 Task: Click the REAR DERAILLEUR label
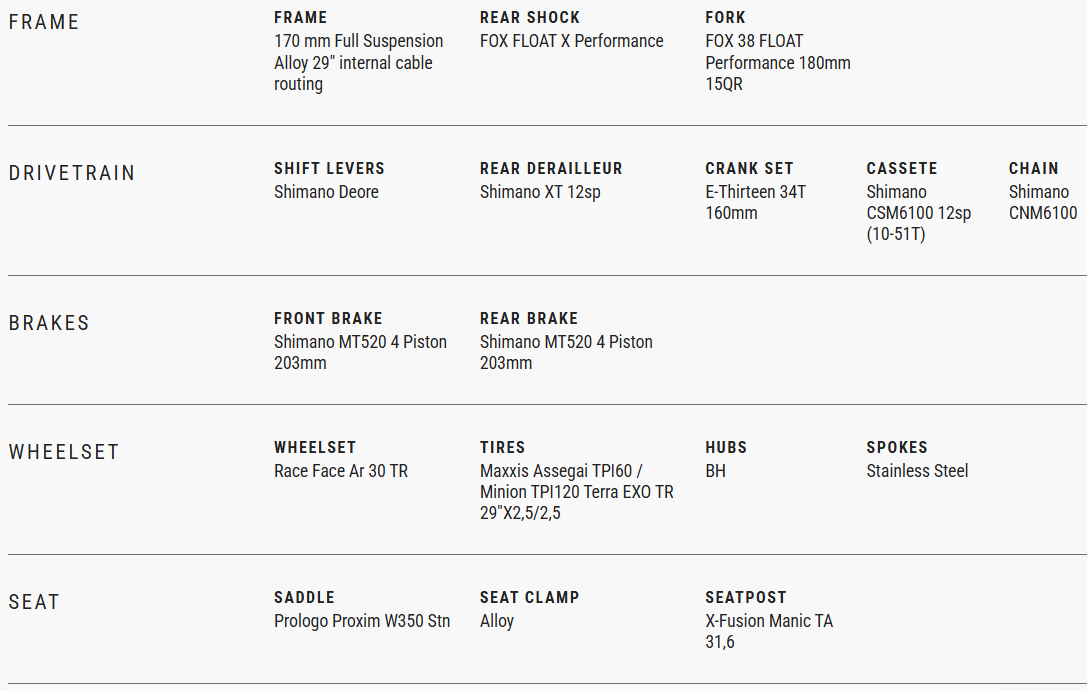point(551,168)
